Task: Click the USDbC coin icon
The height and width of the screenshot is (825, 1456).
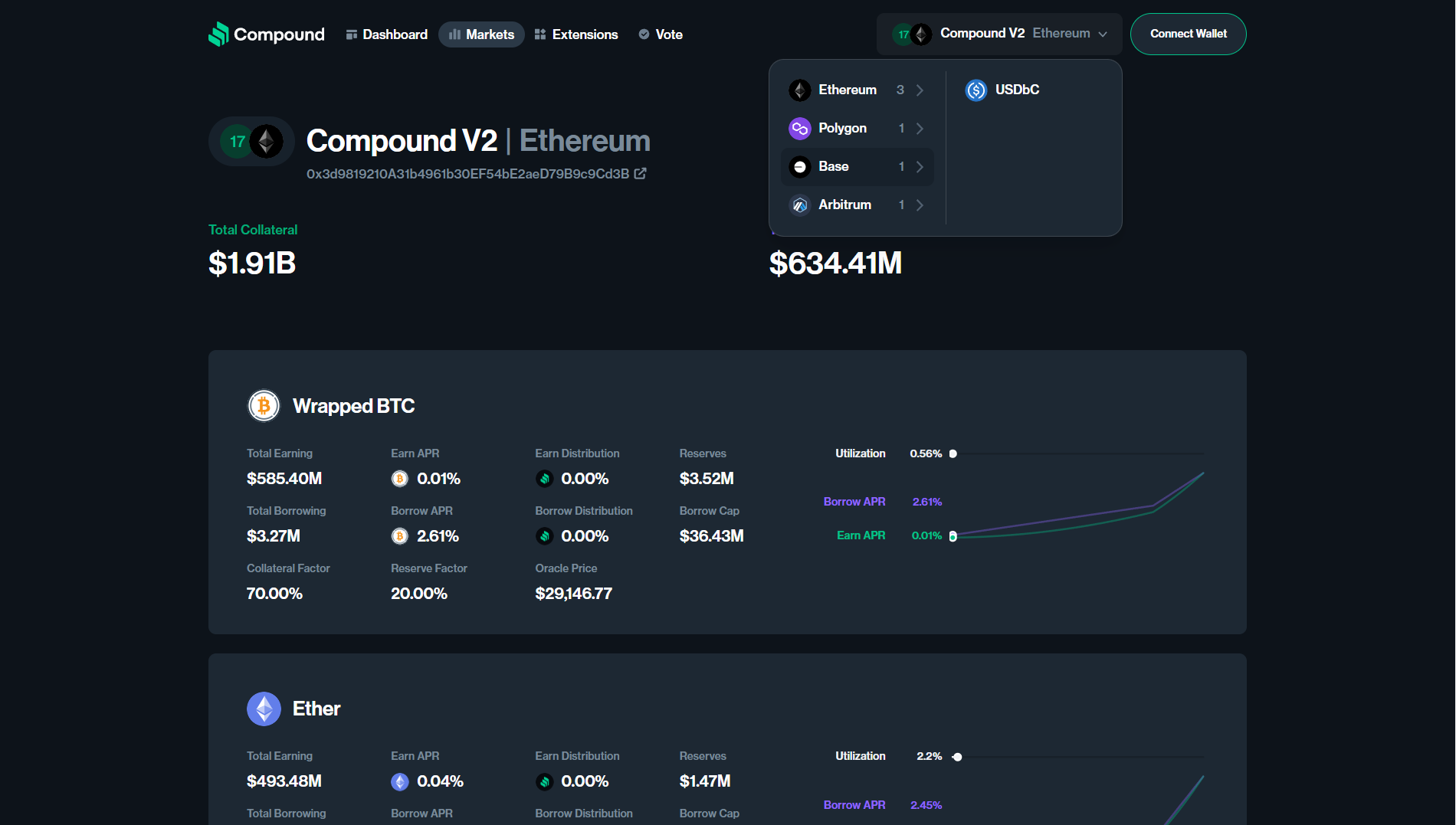Action: 976,90
